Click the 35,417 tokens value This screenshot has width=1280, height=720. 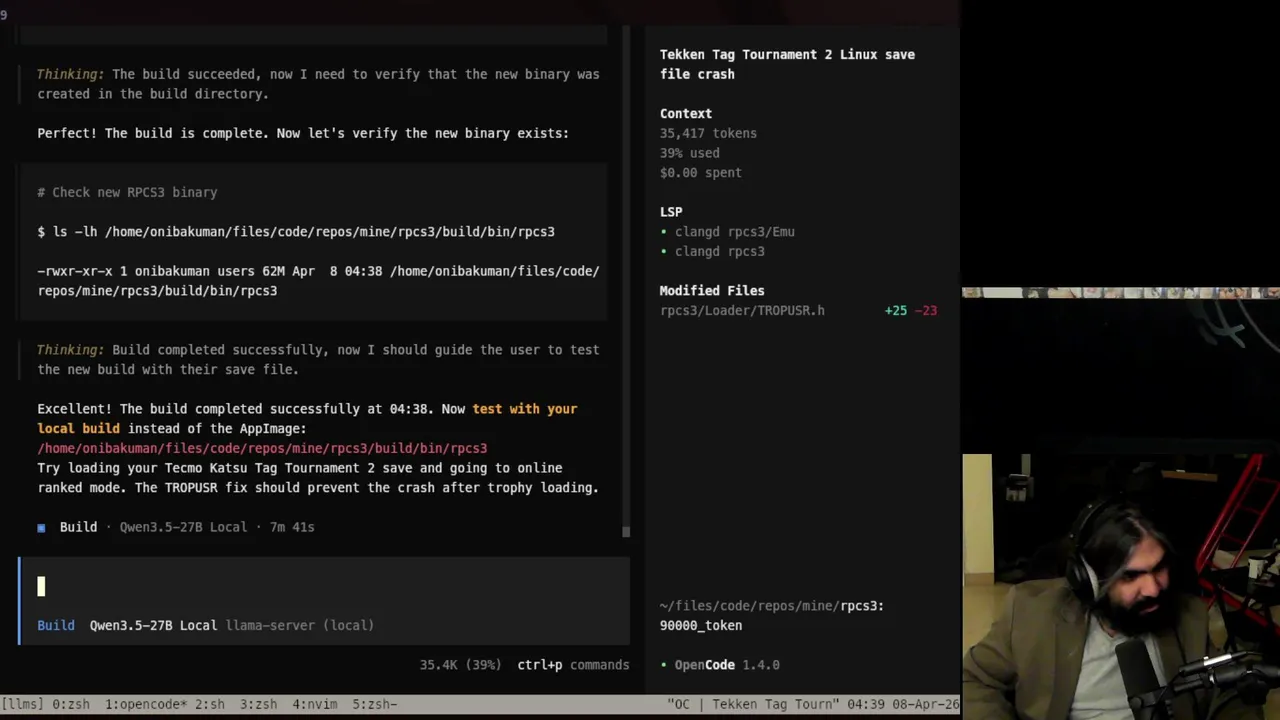tap(708, 133)
